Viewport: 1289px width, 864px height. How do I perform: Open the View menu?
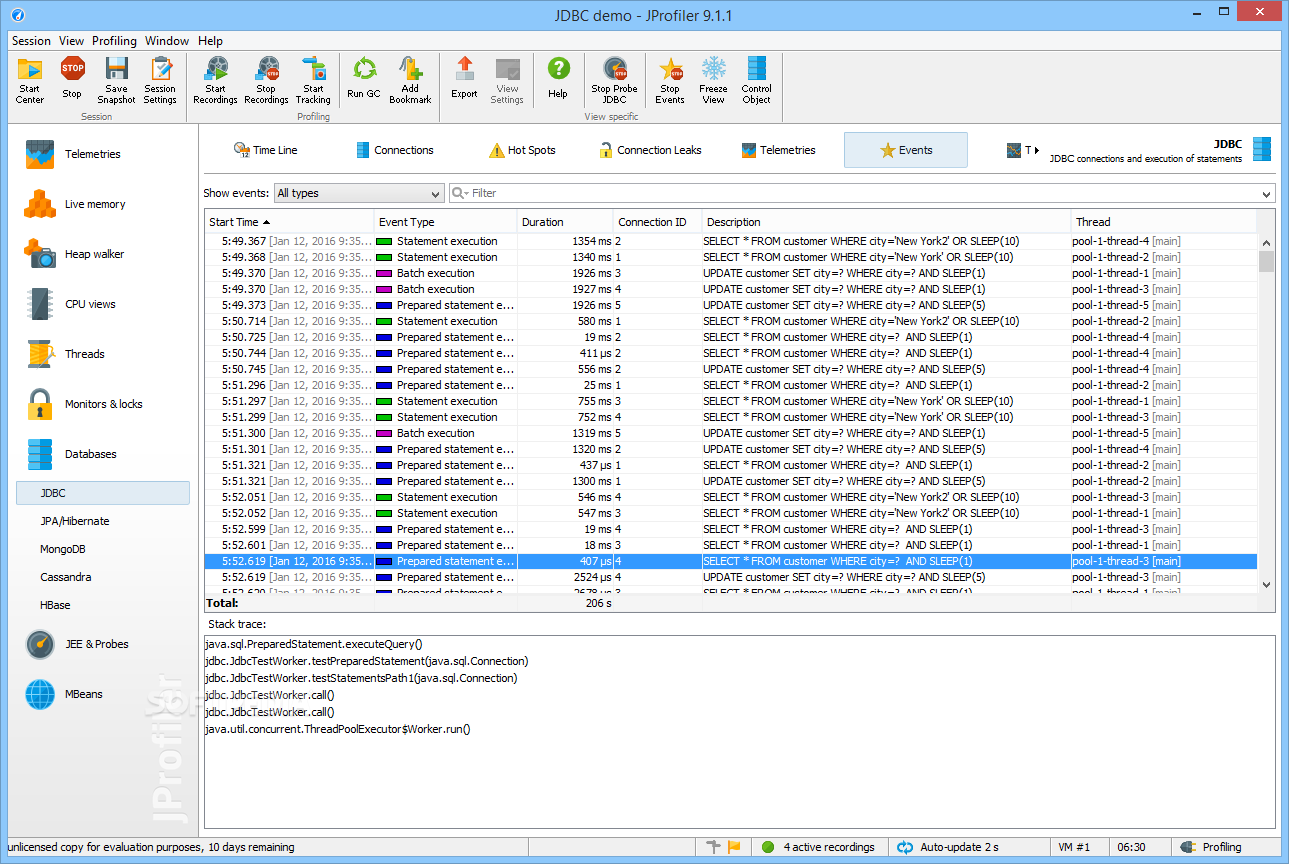[x=71, y=41]
